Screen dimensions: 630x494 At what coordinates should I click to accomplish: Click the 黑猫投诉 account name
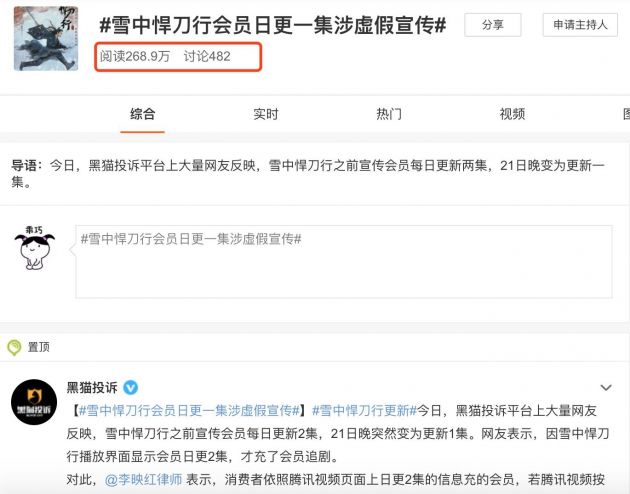coord(92,388)
